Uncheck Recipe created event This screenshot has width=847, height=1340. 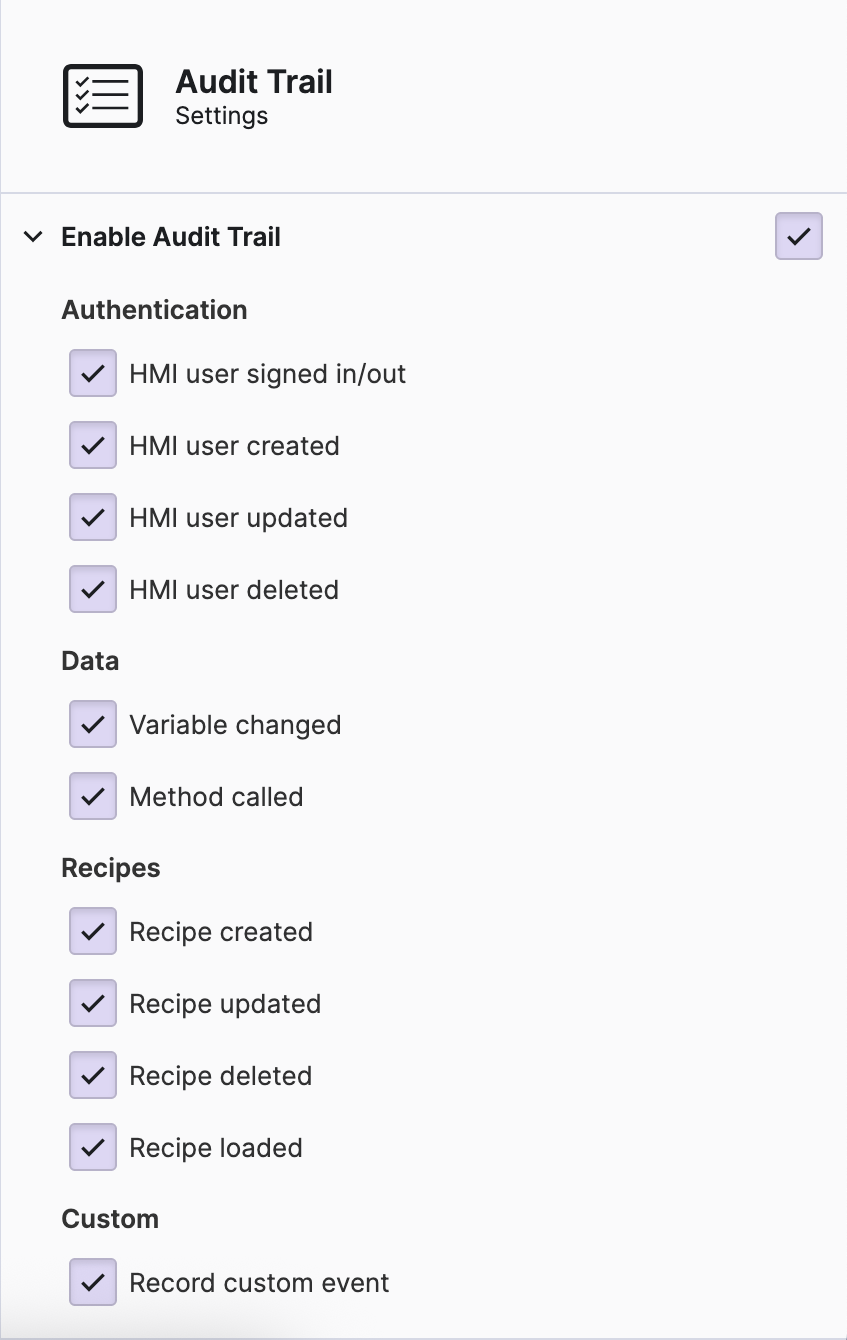click(93, 932)
